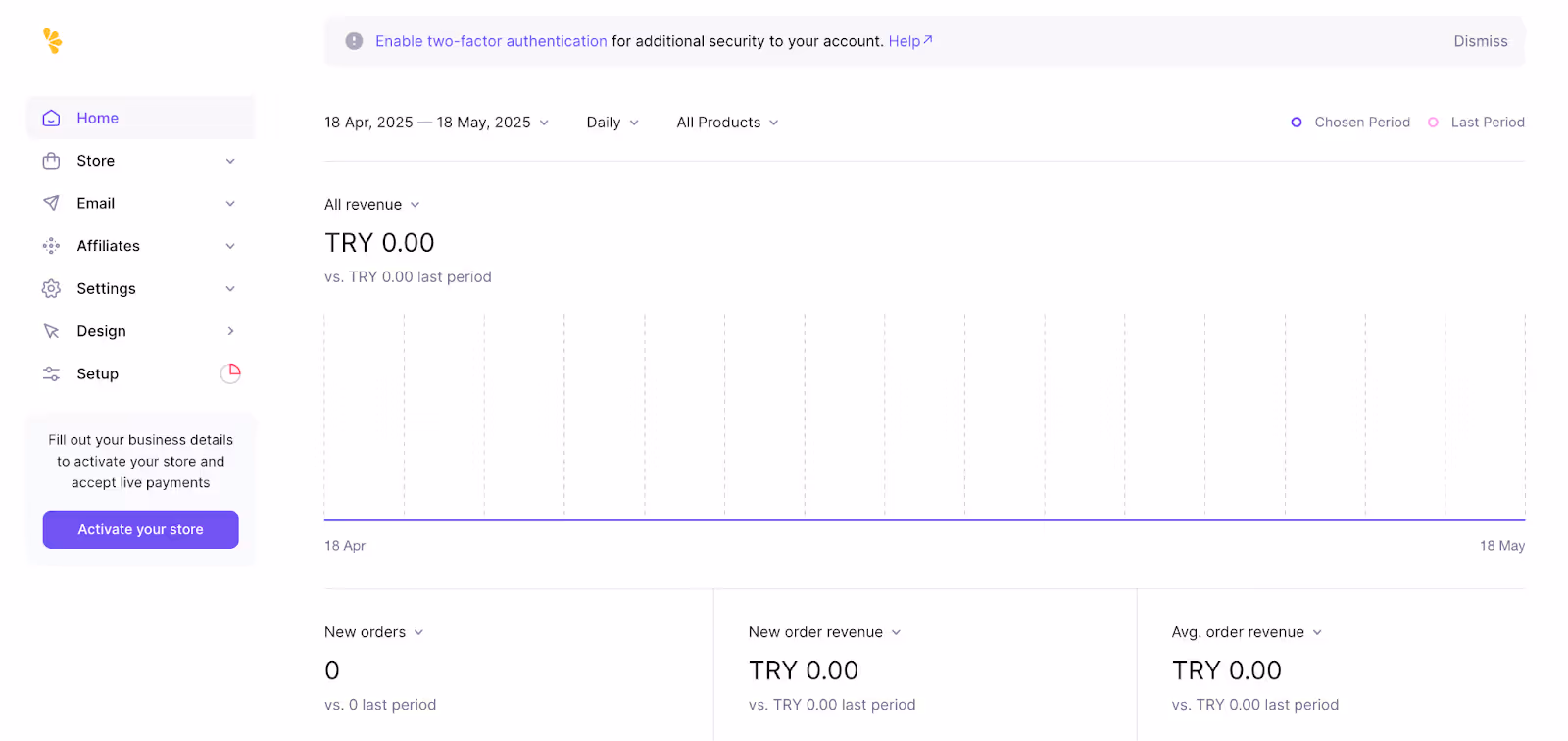1568x741 pixels.
Task: Click the TRY 0.00 all revenue total
Action: click(379, 243)
